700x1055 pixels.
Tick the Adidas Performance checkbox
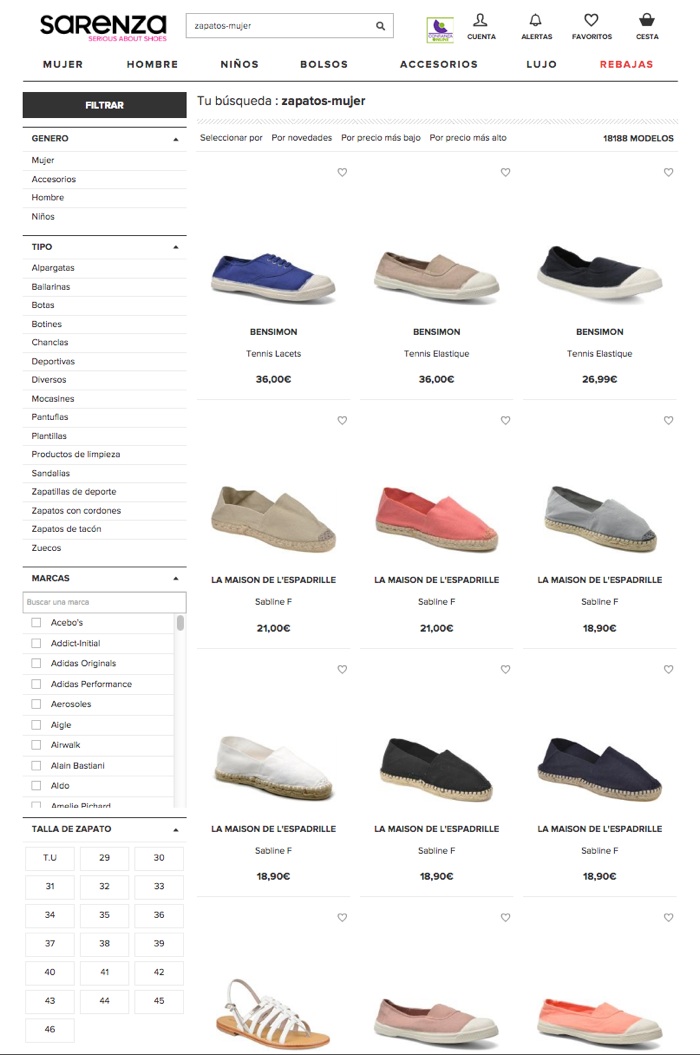tap(36, 684)
